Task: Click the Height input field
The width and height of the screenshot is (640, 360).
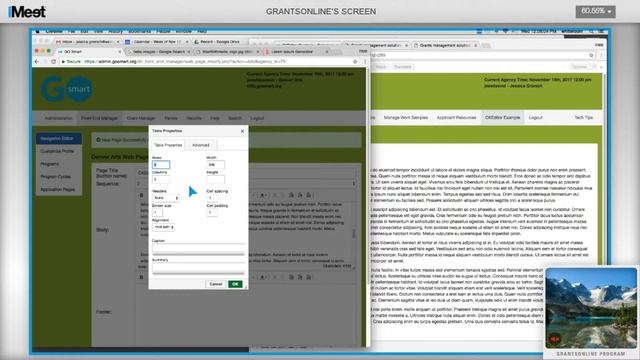Action: (216, 179)
